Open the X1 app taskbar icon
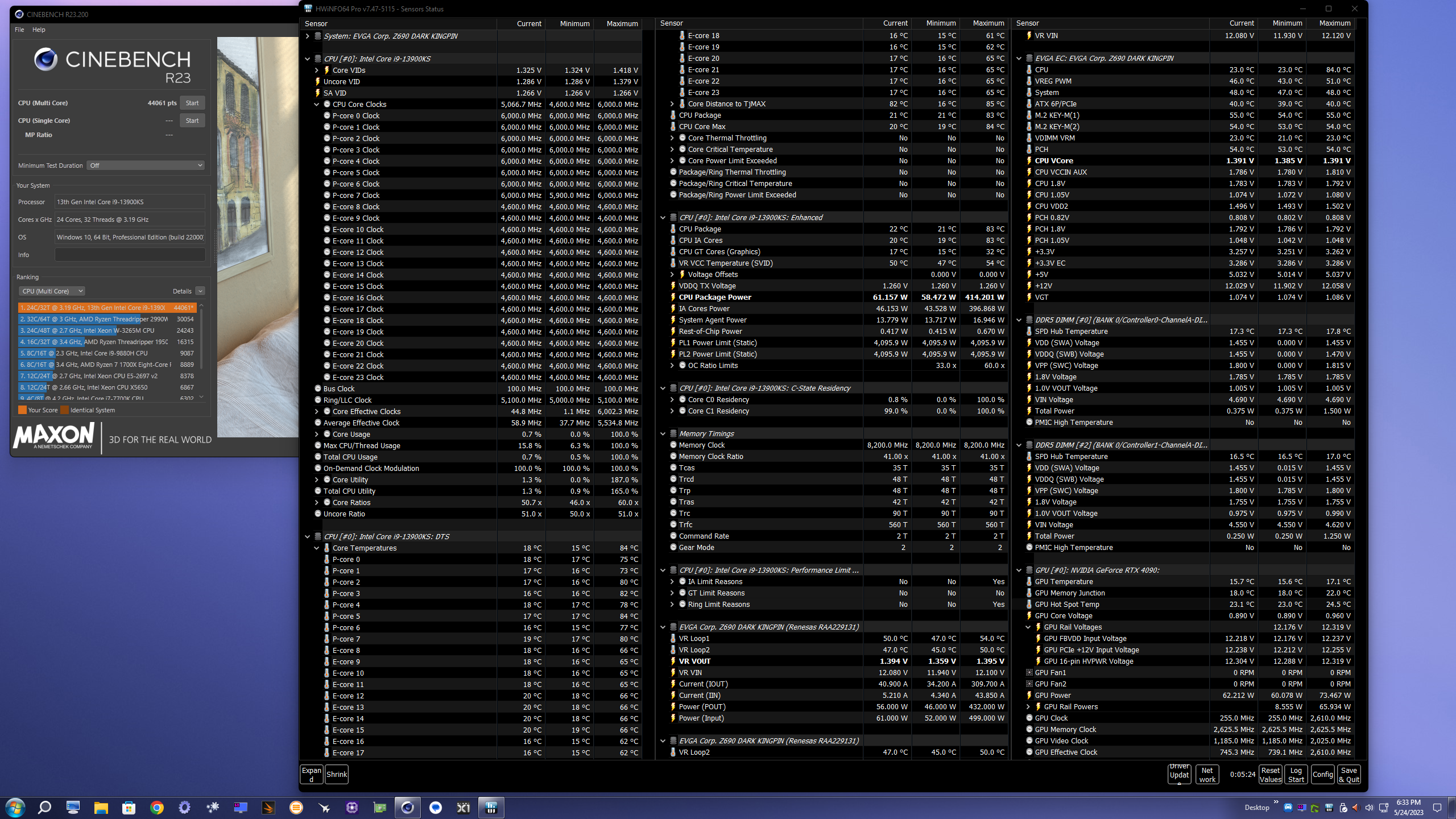Image resolution: width=1456 pixels, height=819 pixels. pyautogui.click(x=464, y=807)
